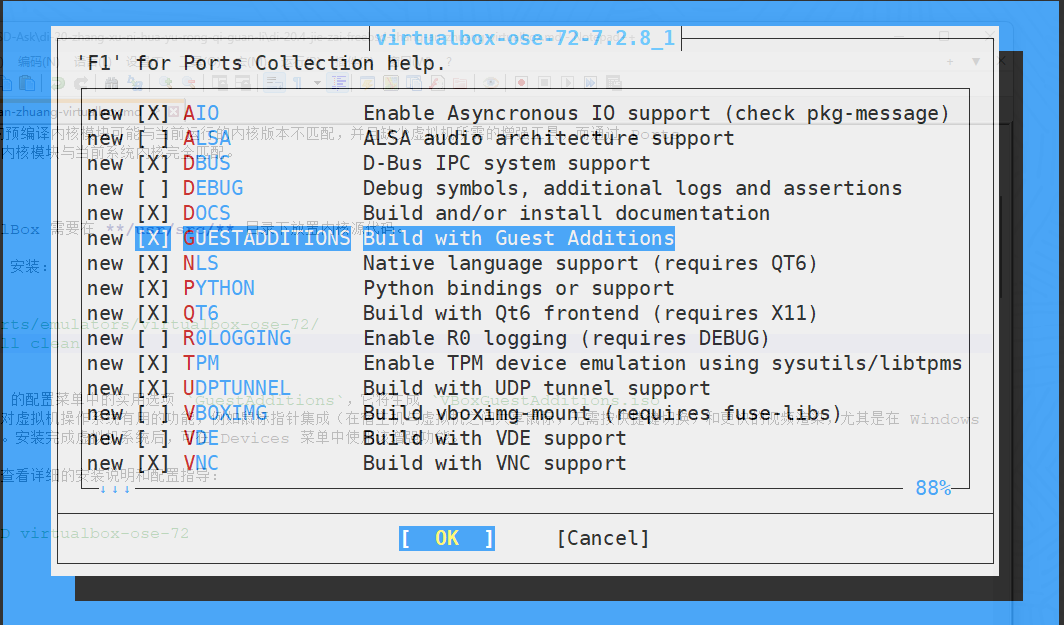The image size is (1064, 625).
Task: Click 'Build with VDE support' description
Action: 495,439
